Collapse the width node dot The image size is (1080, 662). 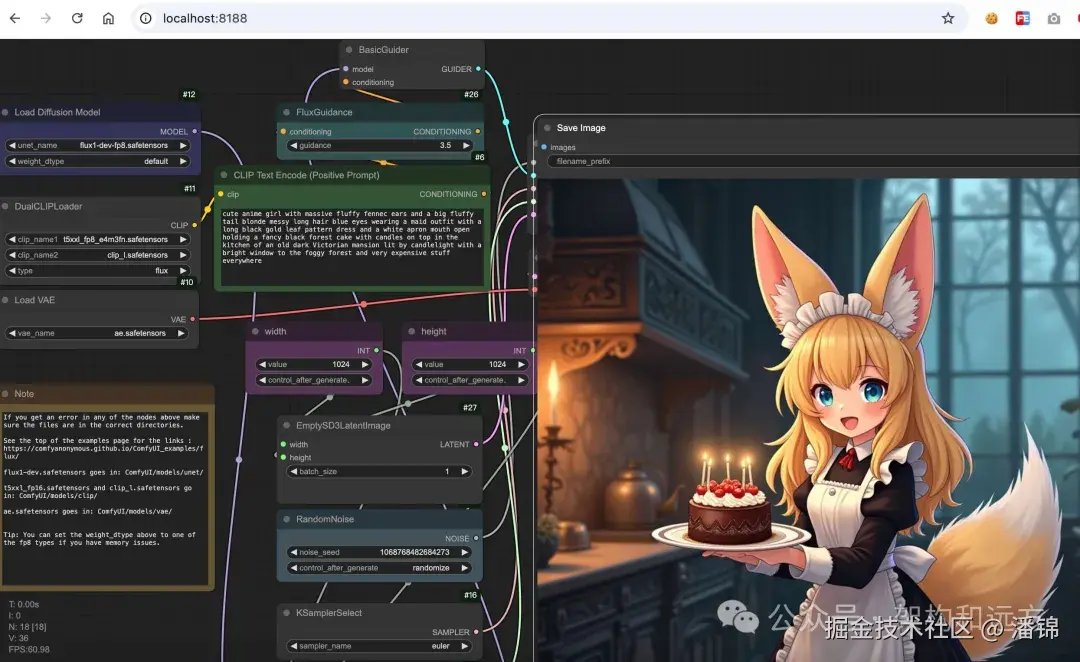[x=256, y=331]
